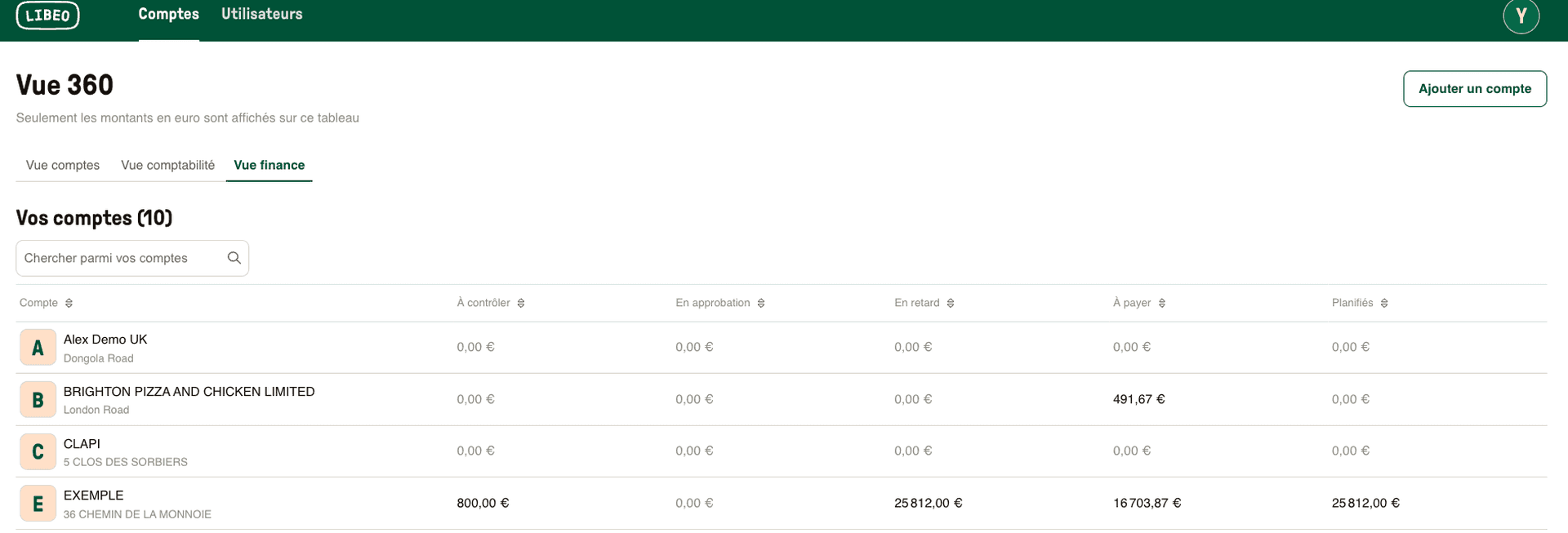
Task: Sort by À contrôler column arrows
Action: click(x=521, y=303)
